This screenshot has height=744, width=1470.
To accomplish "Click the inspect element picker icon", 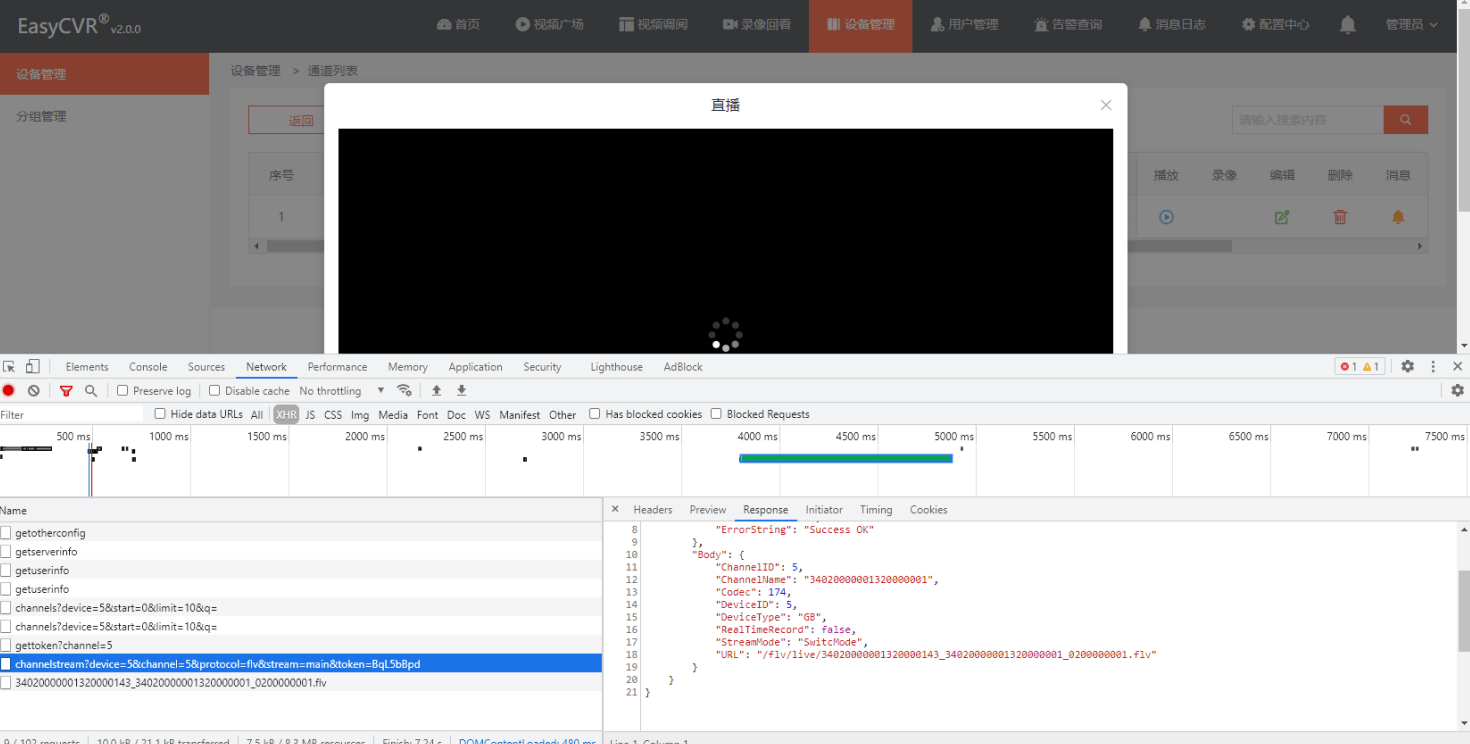I will coord(10,367).
